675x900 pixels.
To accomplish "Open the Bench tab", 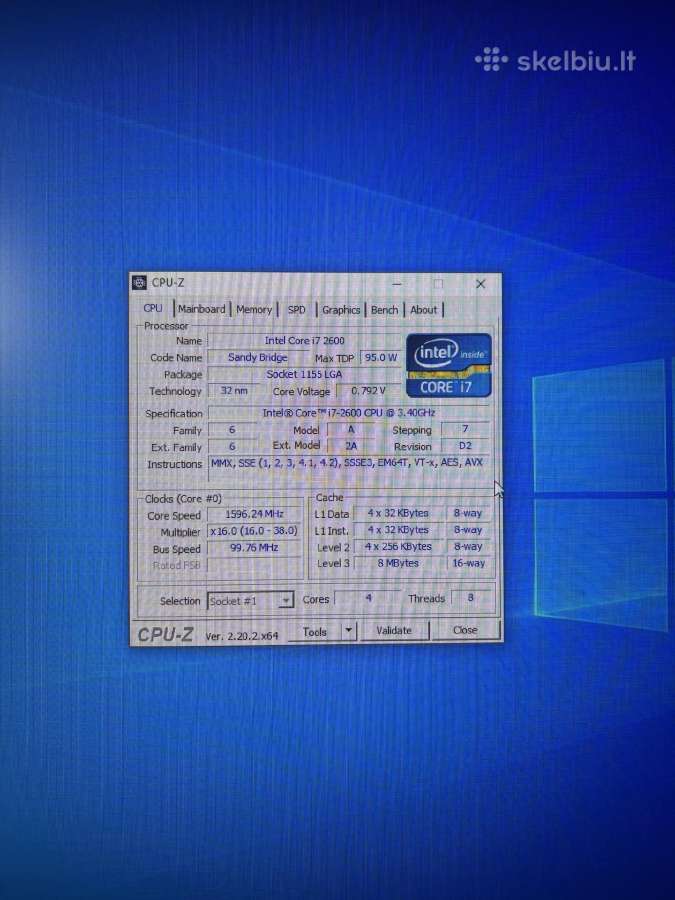I will point(385,310).
